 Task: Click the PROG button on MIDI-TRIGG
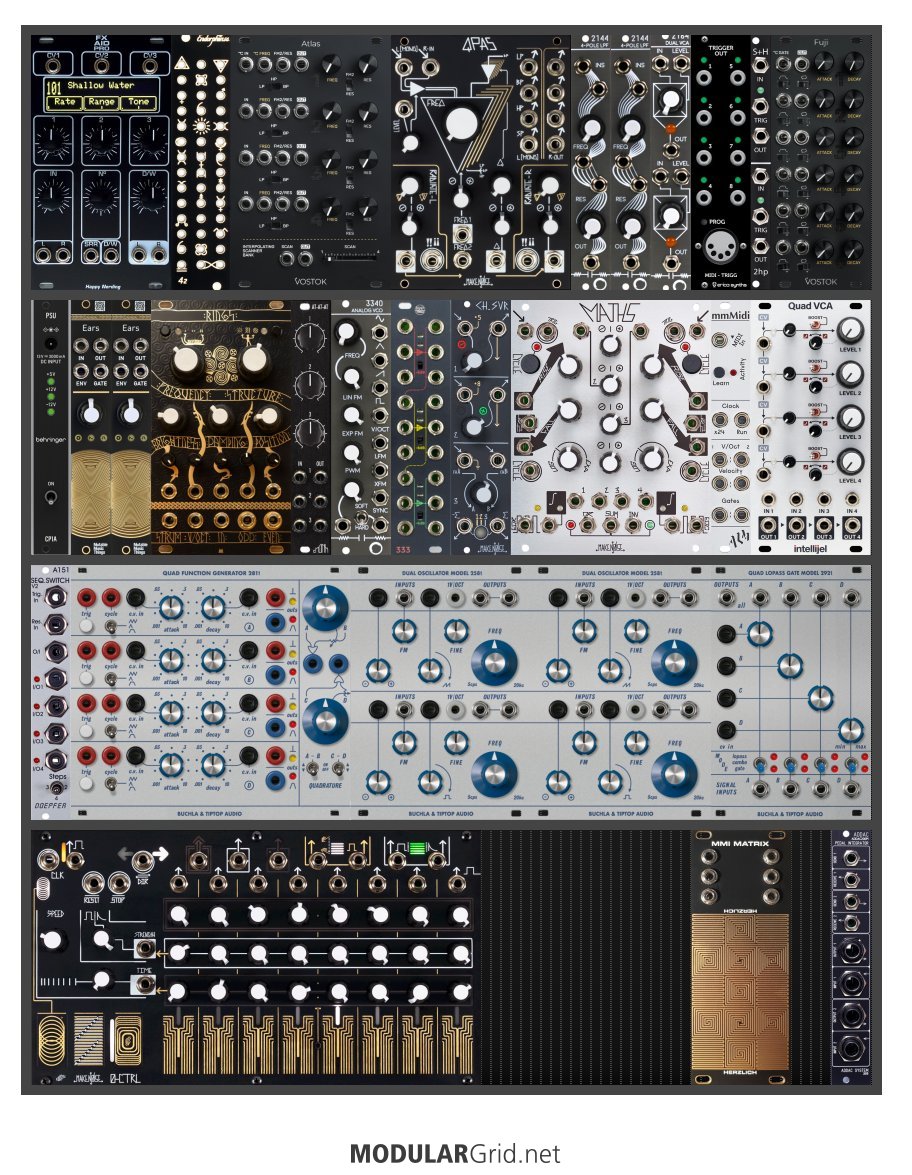[704, 222]
